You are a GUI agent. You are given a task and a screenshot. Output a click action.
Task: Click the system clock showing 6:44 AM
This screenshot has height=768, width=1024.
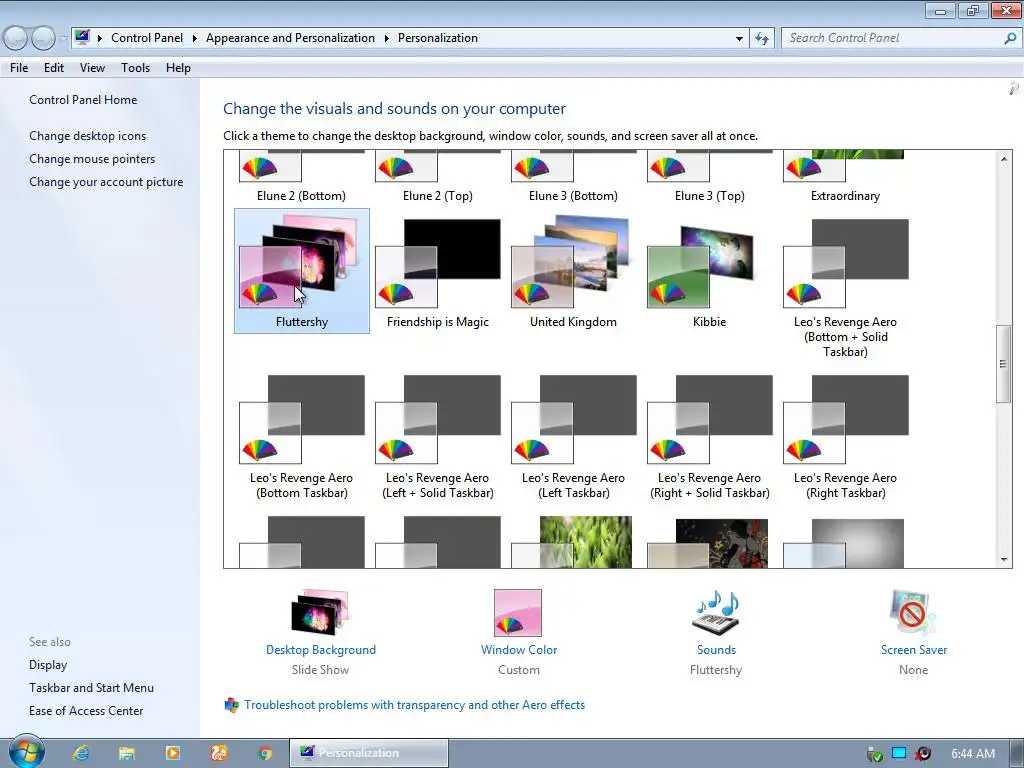[972, 754]
